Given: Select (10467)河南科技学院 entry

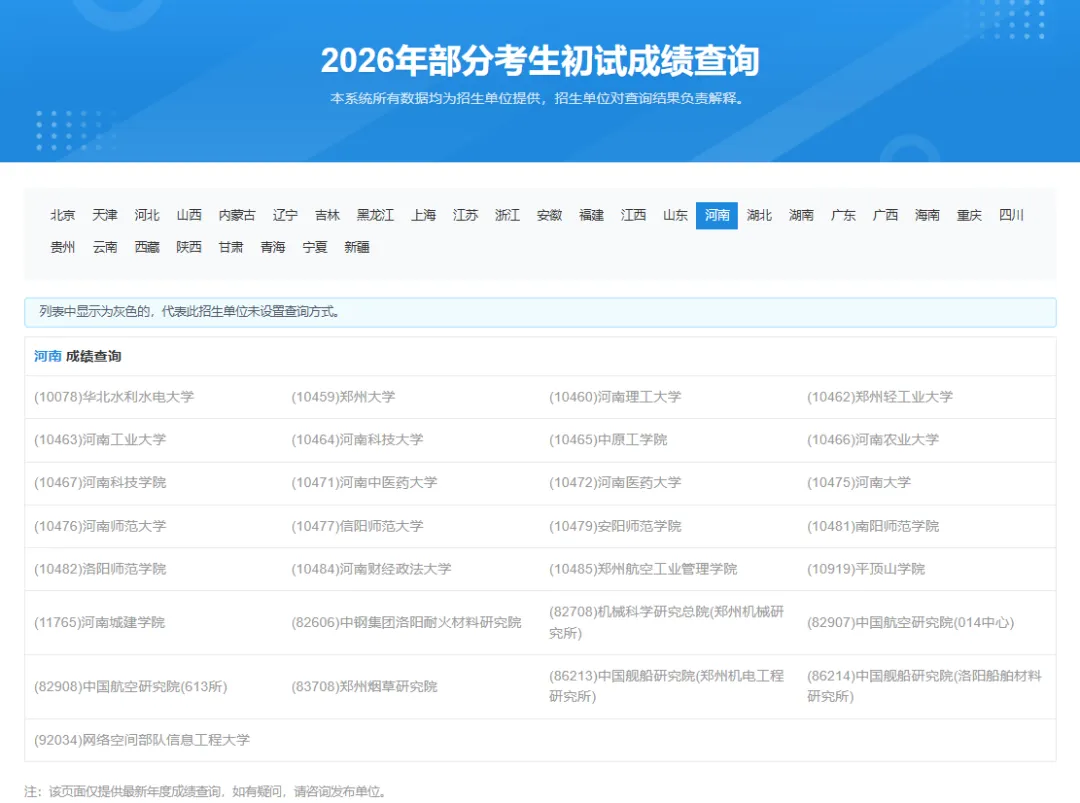Looking at the screenshot, I should coord(100,483).
